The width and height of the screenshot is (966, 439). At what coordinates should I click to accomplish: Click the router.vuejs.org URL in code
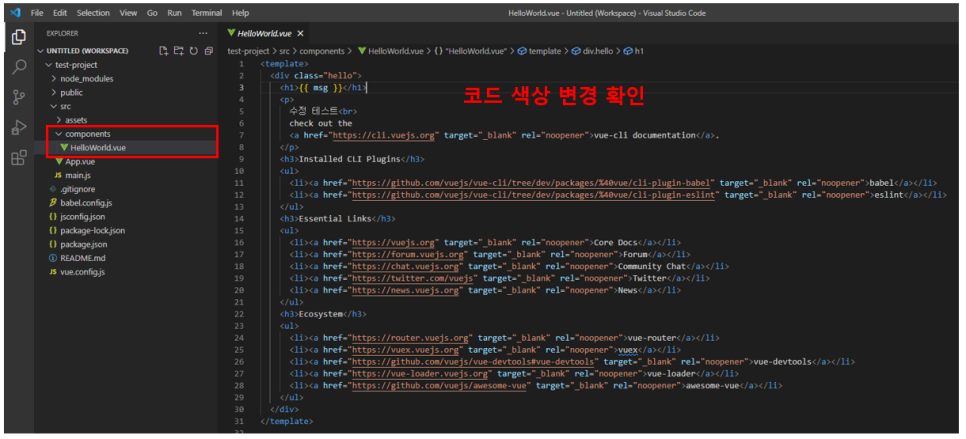411,338
